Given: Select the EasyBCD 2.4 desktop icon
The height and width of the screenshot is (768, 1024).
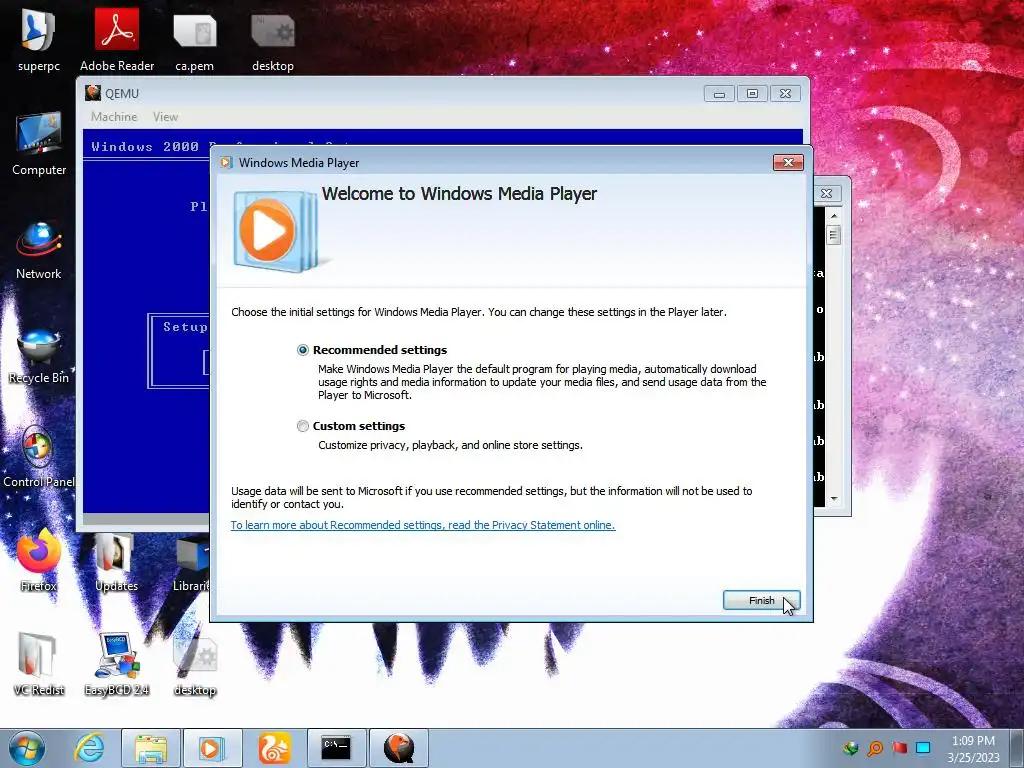Looking at the screenshot, I should (116, 664).
